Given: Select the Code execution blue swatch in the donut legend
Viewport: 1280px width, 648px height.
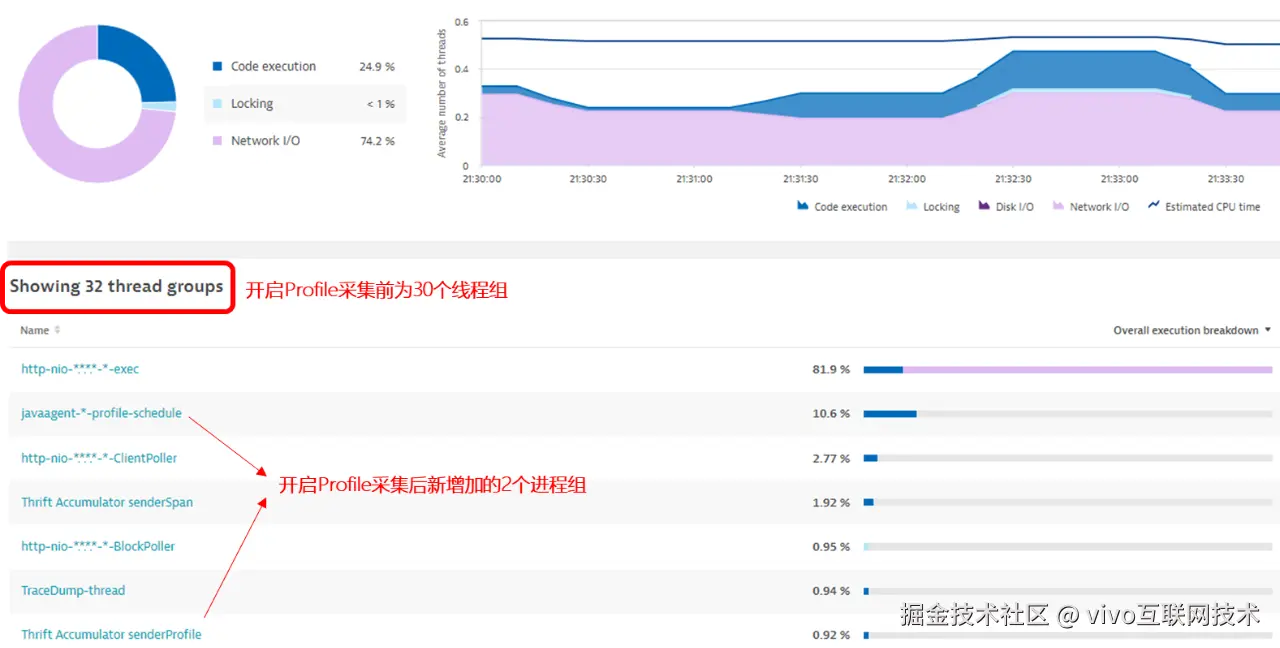Looking at the screenshot, I should pos(217,66).
